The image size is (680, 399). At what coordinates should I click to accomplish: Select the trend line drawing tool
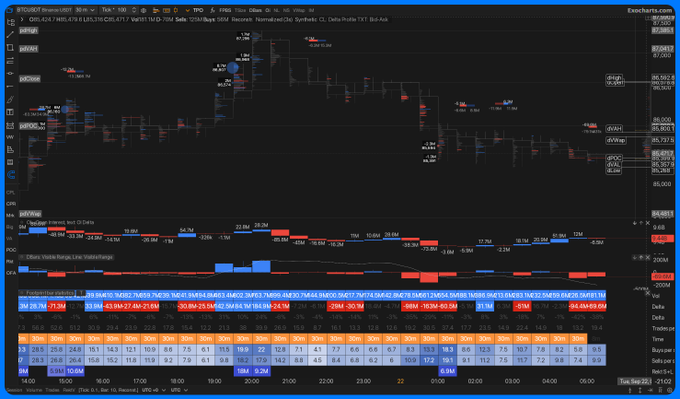[10, 35]
